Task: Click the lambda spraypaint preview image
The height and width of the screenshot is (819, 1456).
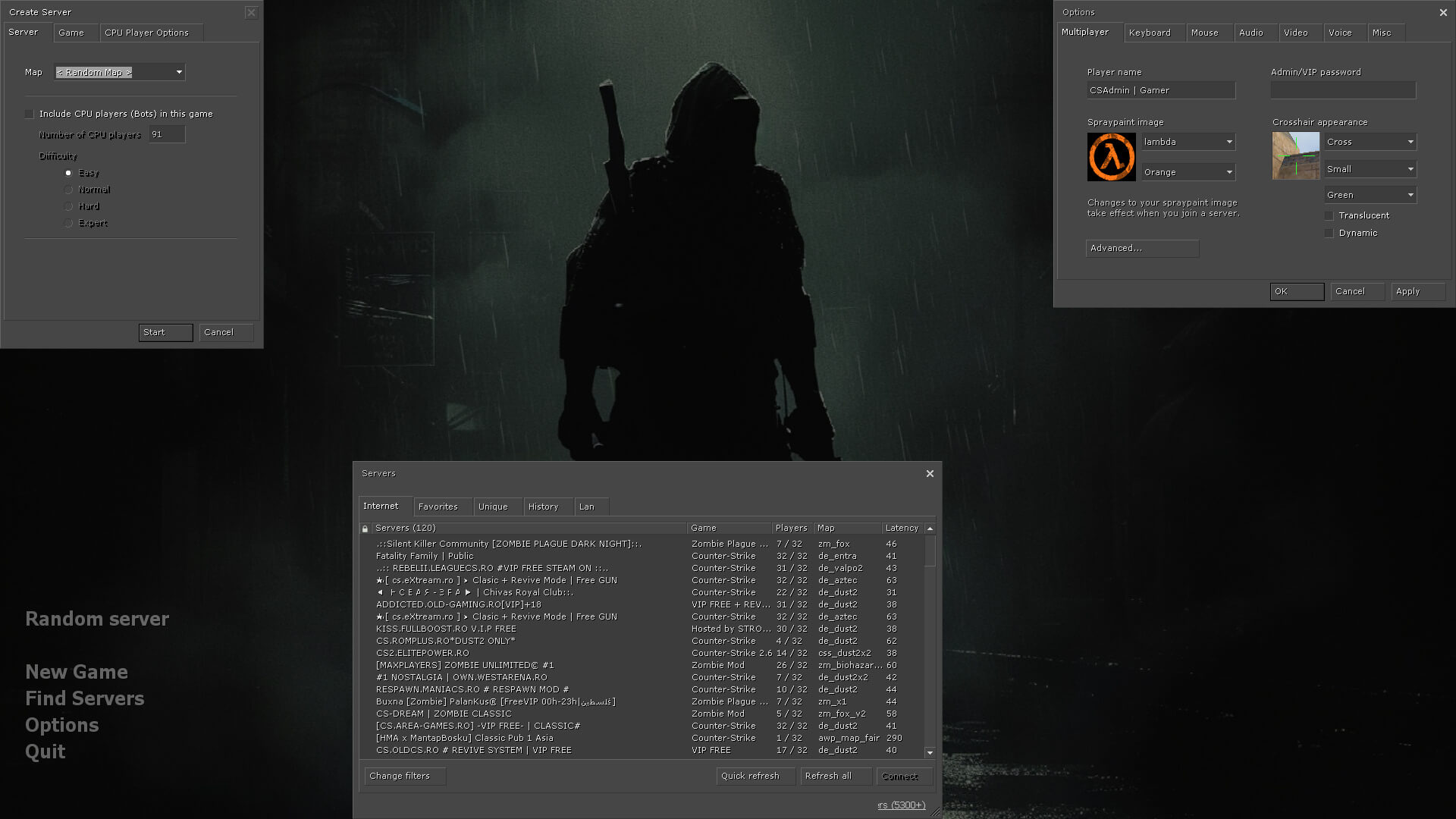Action: (x=1111, y=157)
